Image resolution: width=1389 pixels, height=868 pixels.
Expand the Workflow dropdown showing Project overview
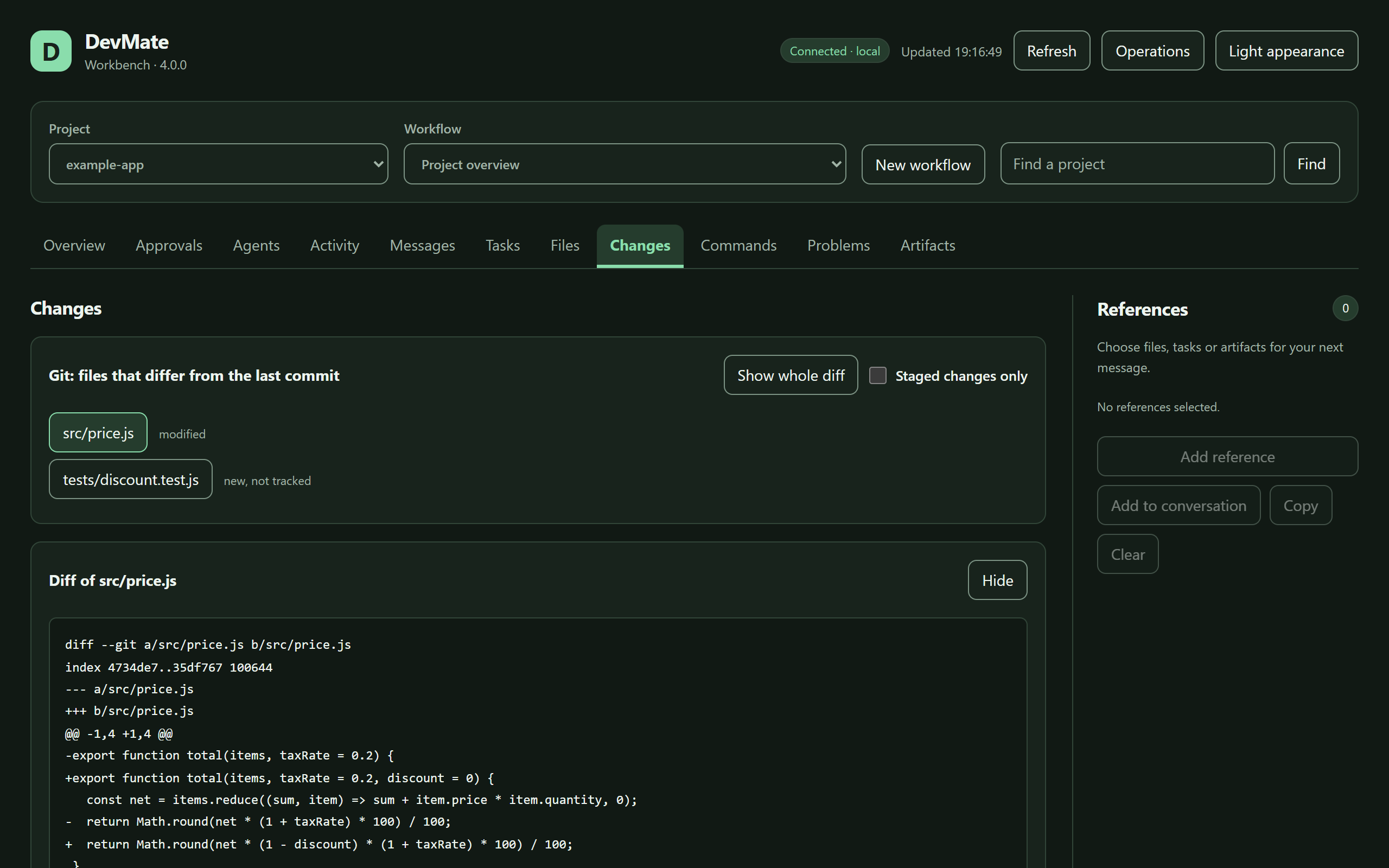point(625,164)
